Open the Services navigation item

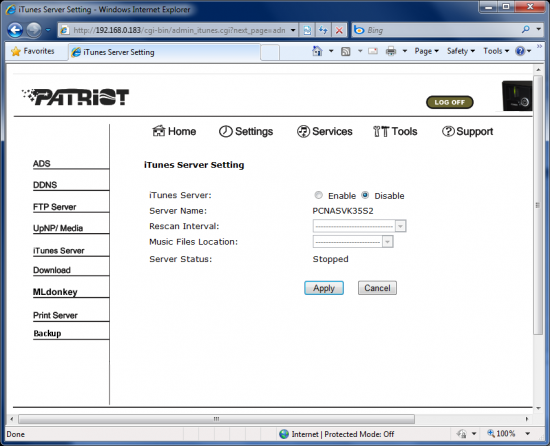point(324,131)
